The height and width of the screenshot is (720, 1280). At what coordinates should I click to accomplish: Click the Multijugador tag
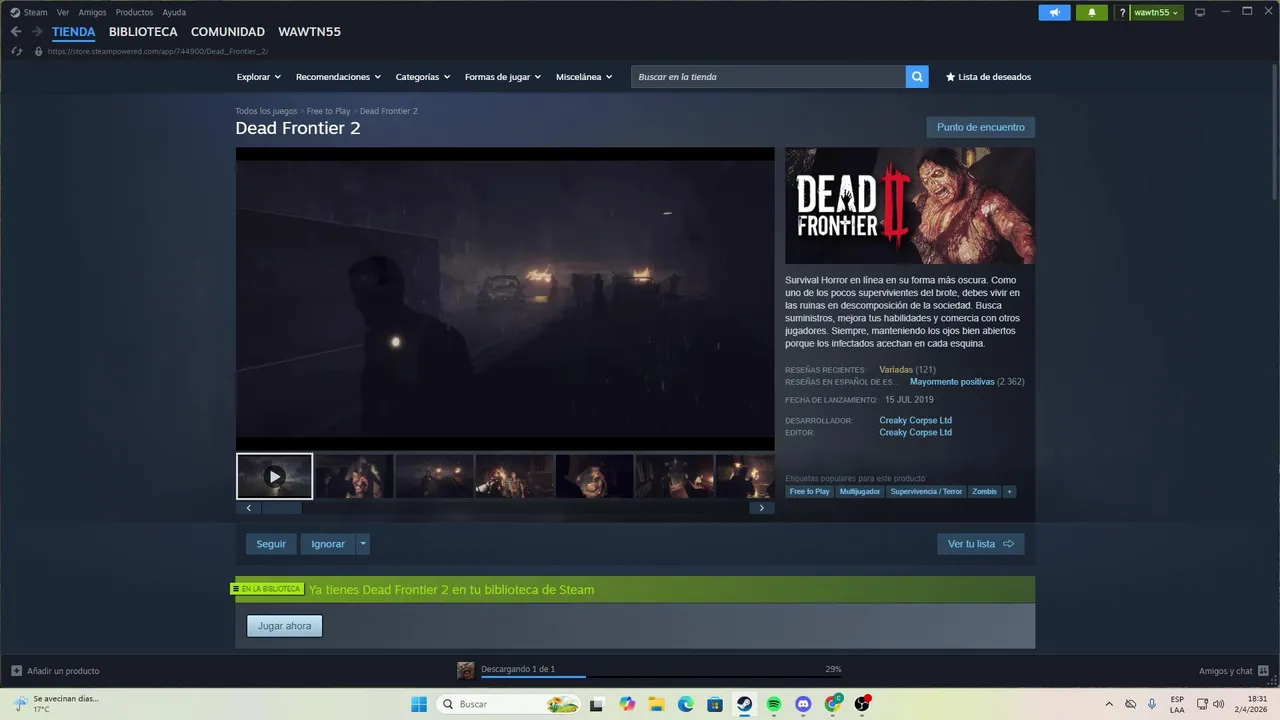point(860,492)
